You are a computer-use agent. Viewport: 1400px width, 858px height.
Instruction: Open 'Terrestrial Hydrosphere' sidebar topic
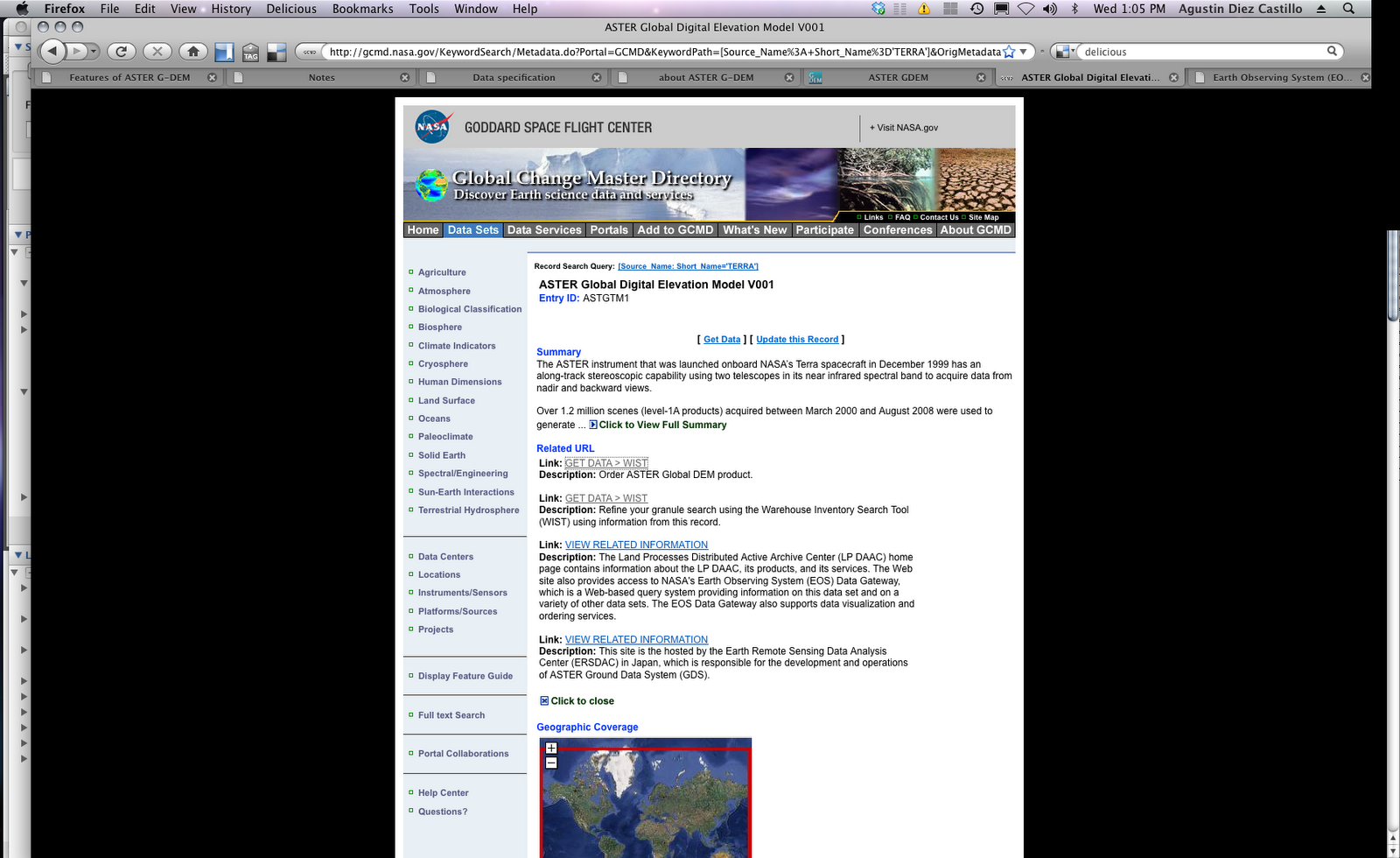pos(468,510)
